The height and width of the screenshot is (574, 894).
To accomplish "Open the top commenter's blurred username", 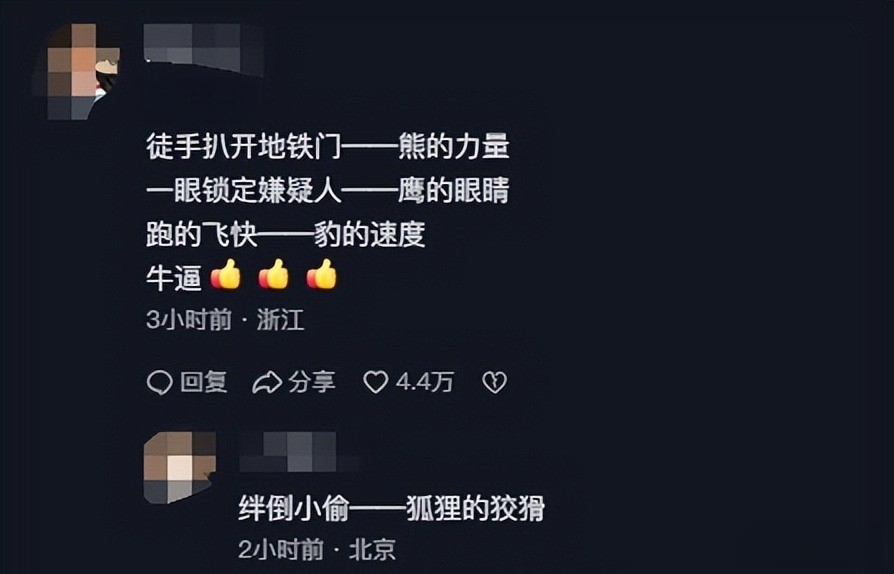I will [204, 50].
